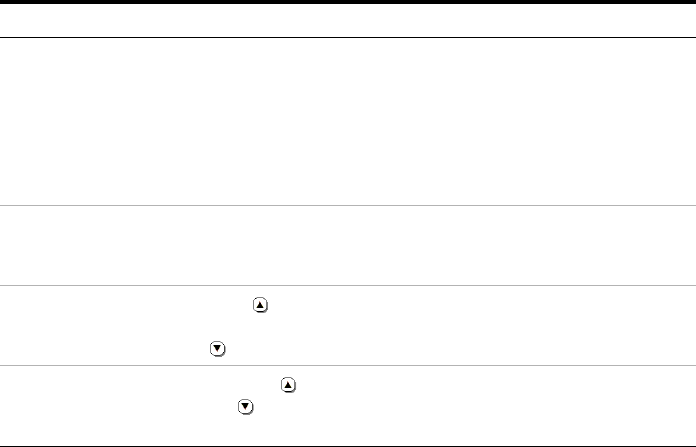Click blank space right of bottom-row up arrow
696x447 pixels.
click(480, 384)
